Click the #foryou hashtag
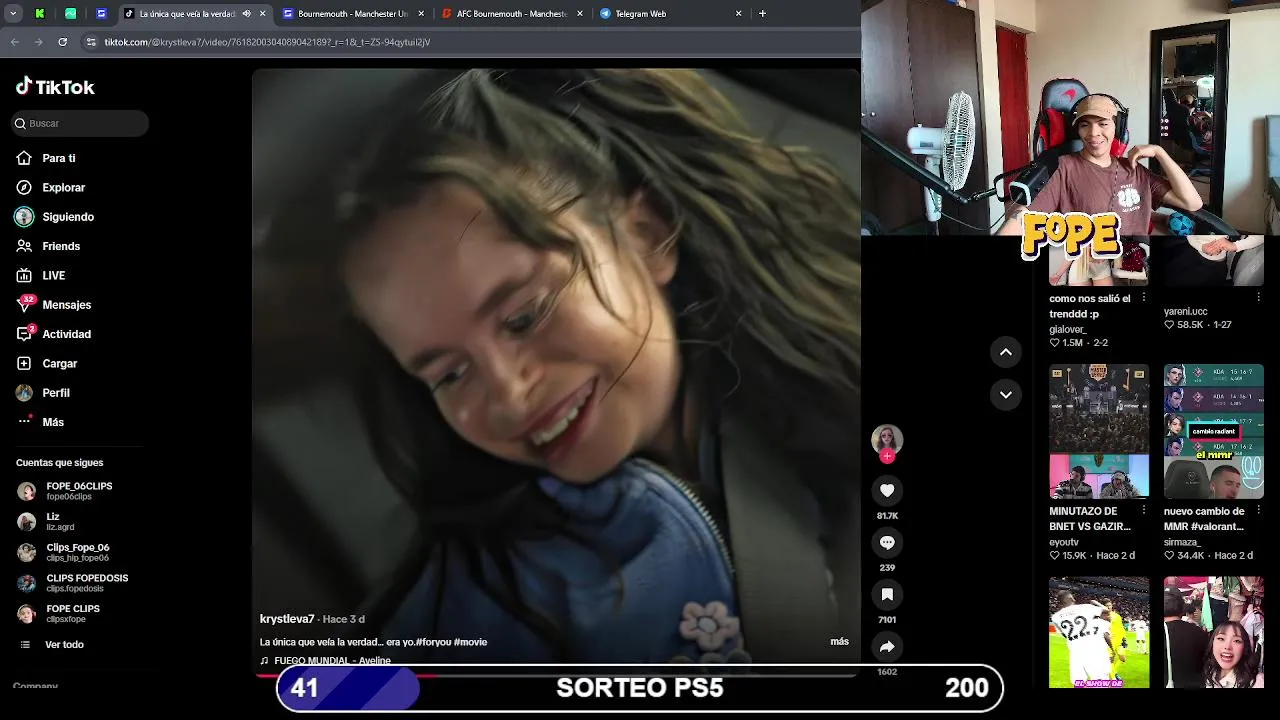Viewport: 1280px width, 720px height. pos(433,642)
